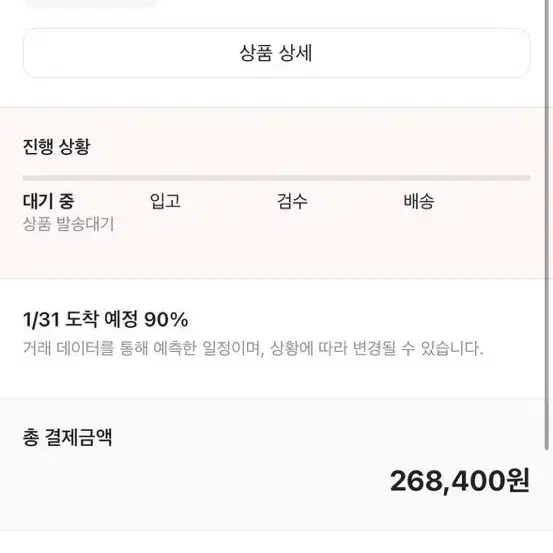Select the 대기 중 status step
Screen dimensions: 553x553
[x=49, y=201]
